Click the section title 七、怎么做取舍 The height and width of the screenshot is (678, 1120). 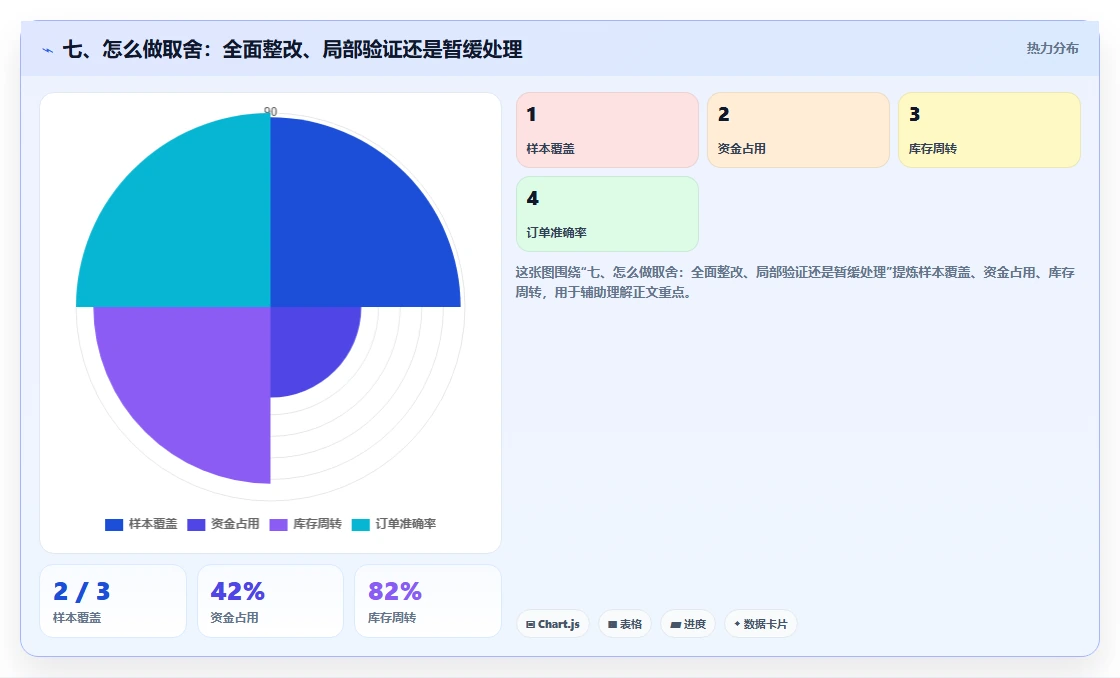click(293, 49)
